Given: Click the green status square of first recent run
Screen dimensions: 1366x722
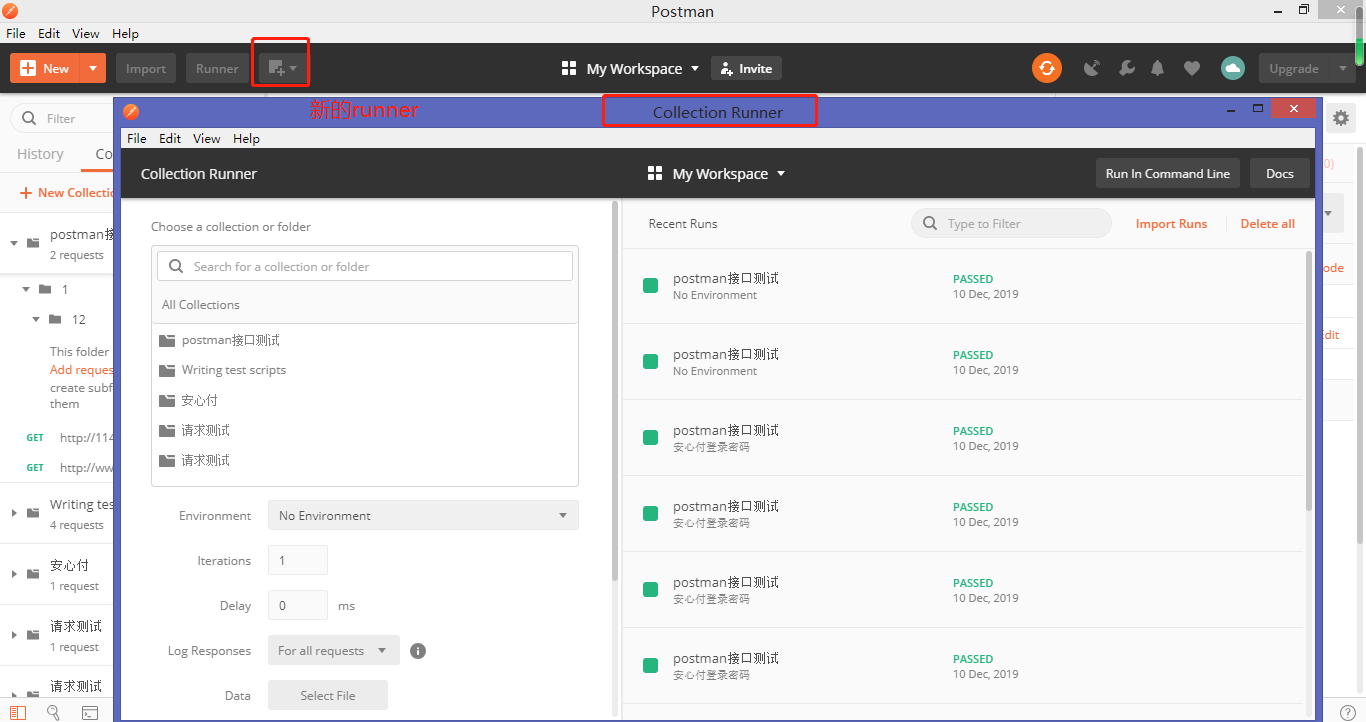Looking at the screenshot, I should 651,286.
